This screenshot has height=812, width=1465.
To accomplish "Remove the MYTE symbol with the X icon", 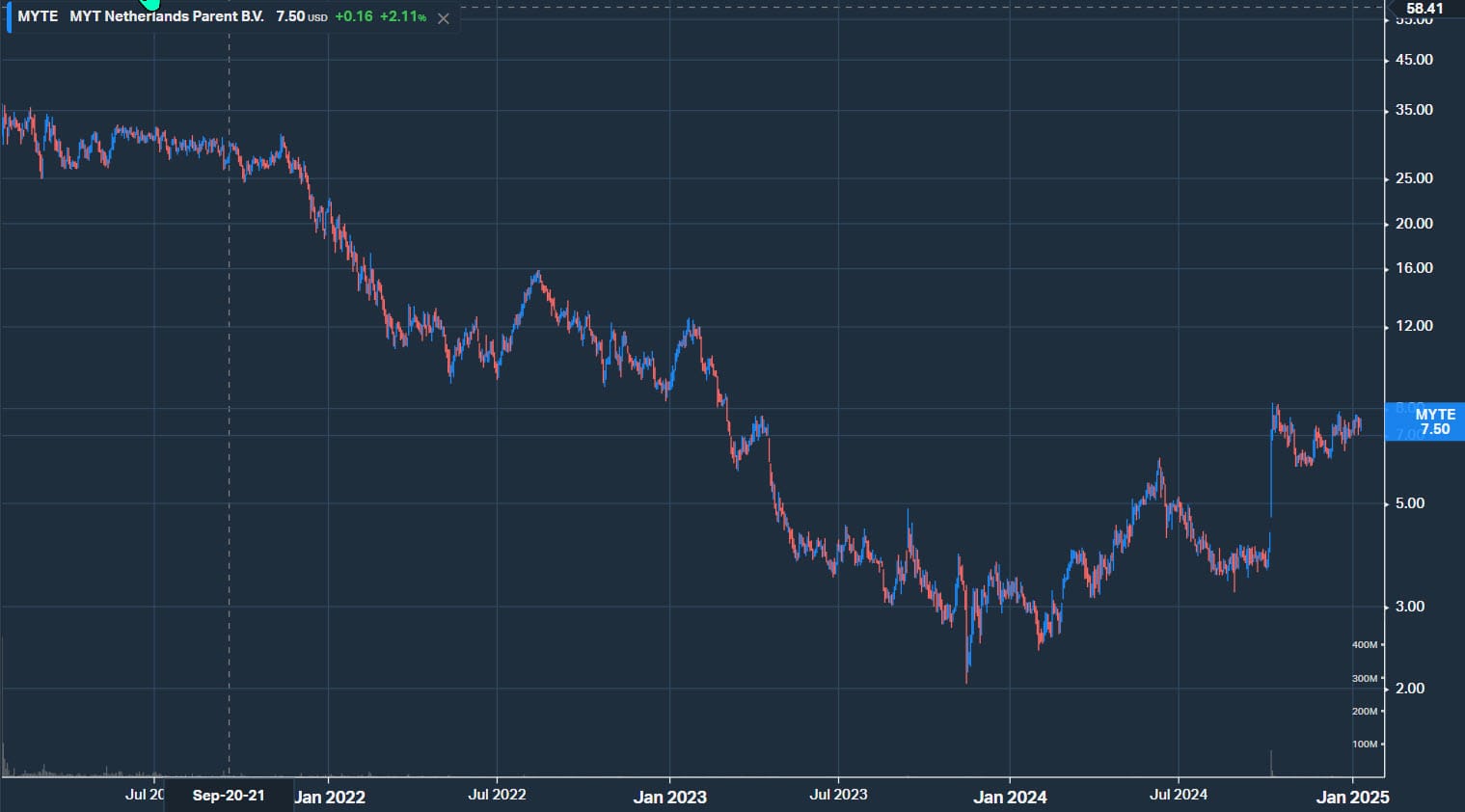I will pyautogui.click(x=444, y=18).
